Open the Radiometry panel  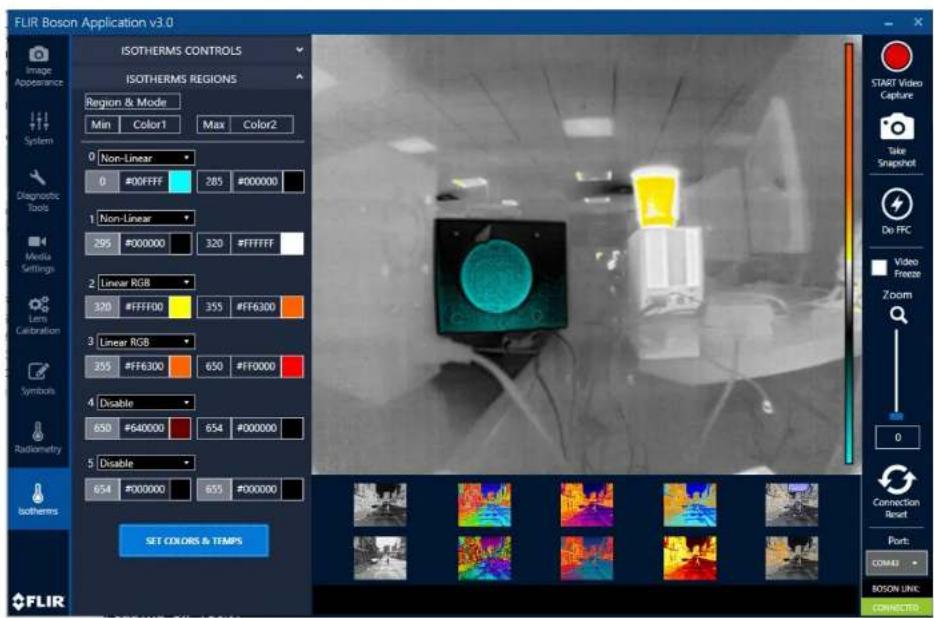(x=38, y=437)
